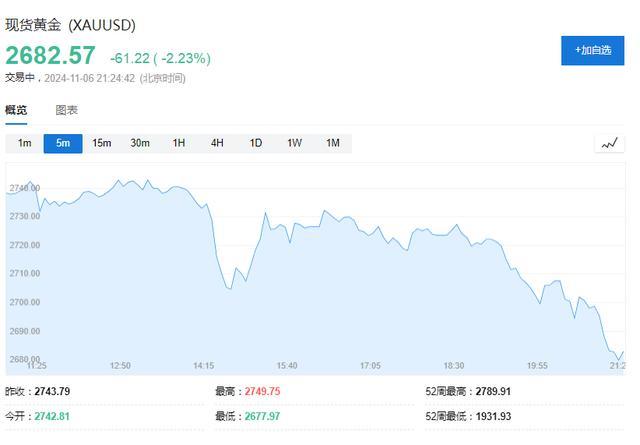Open the 概览 overview tab
This screenshot has height=445, width=640.
tap(16, 110)
